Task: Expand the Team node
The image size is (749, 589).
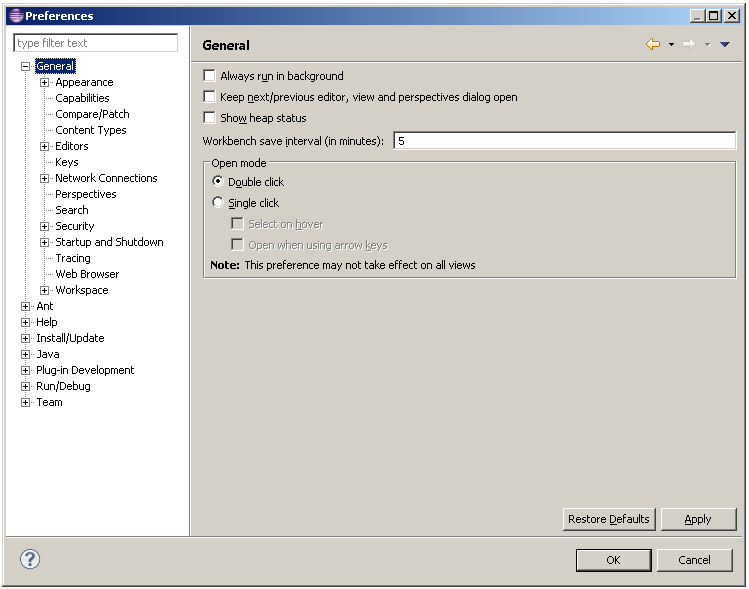Action: click(x=25, y=402)
